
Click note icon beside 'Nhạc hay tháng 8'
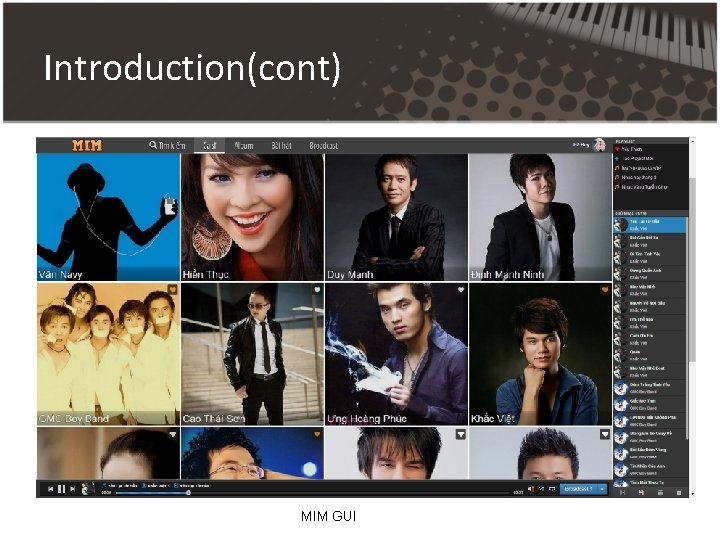(617, 177)
